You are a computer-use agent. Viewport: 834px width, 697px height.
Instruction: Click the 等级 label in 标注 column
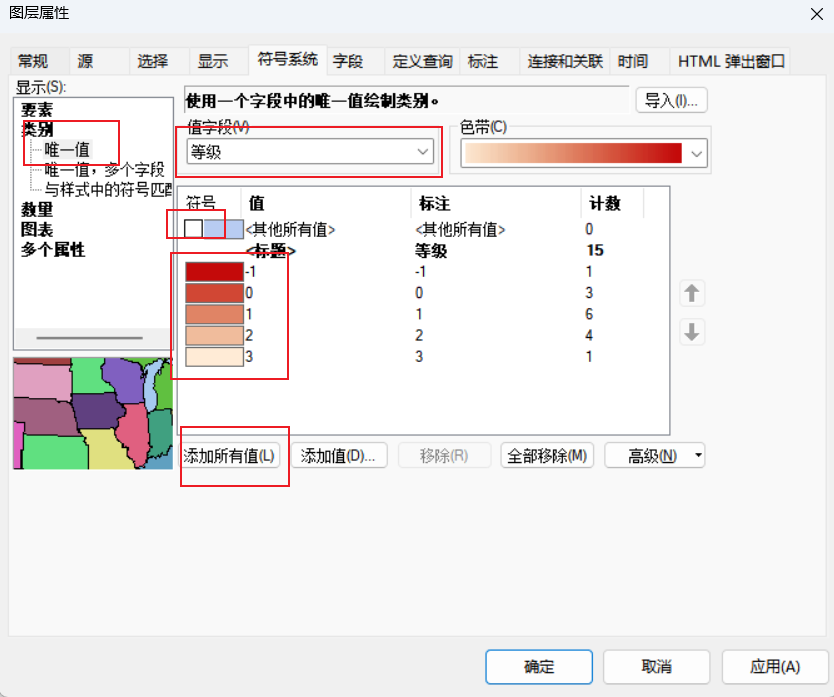pos(431,250)
